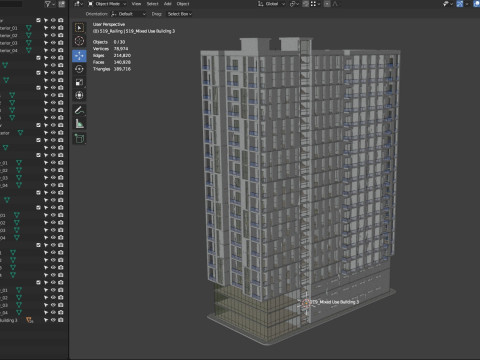
Task: Select the Measure tool
Action: coord(79,124)
